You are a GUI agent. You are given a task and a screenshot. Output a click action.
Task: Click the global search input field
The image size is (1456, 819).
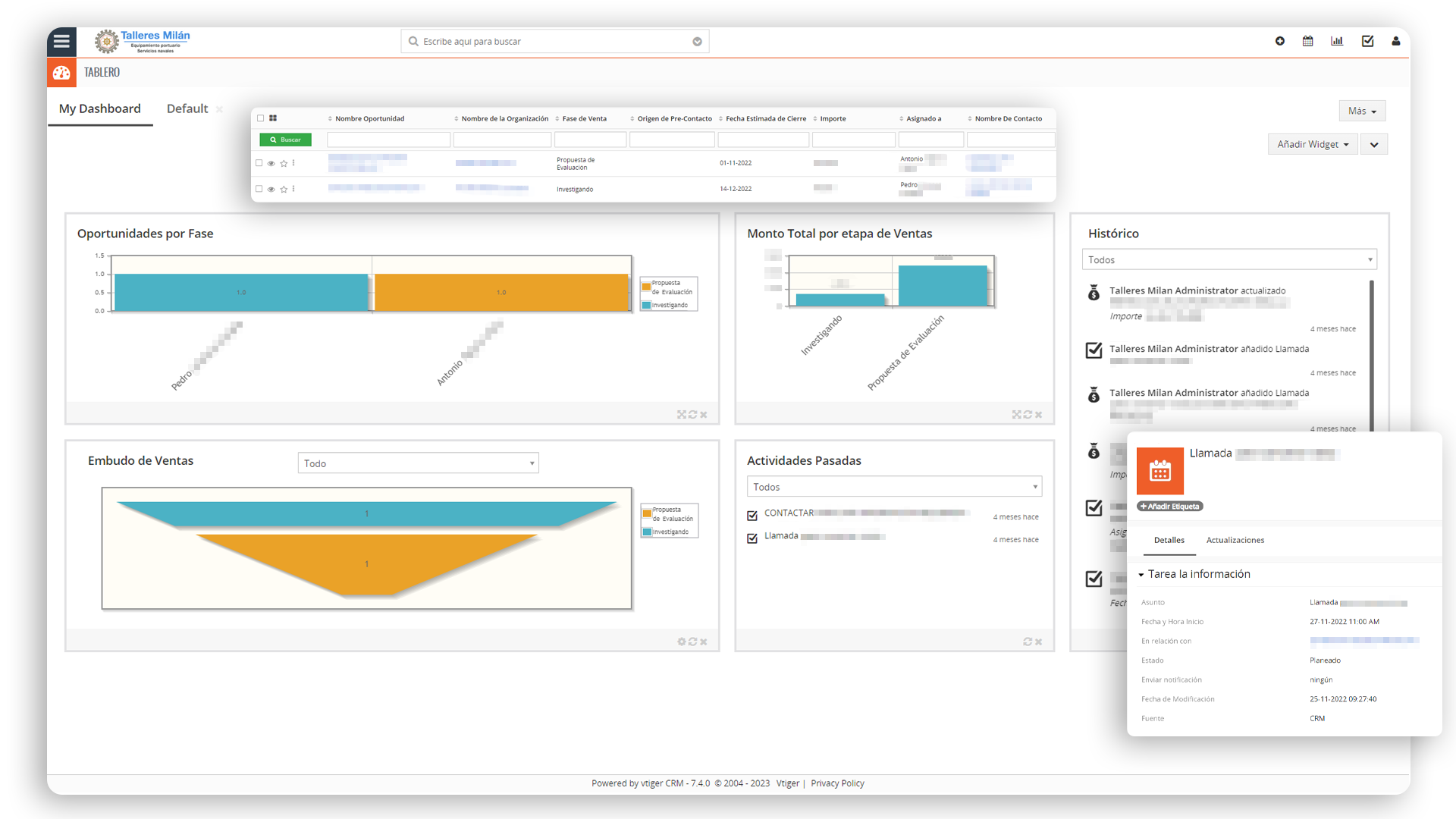point(554,42)
